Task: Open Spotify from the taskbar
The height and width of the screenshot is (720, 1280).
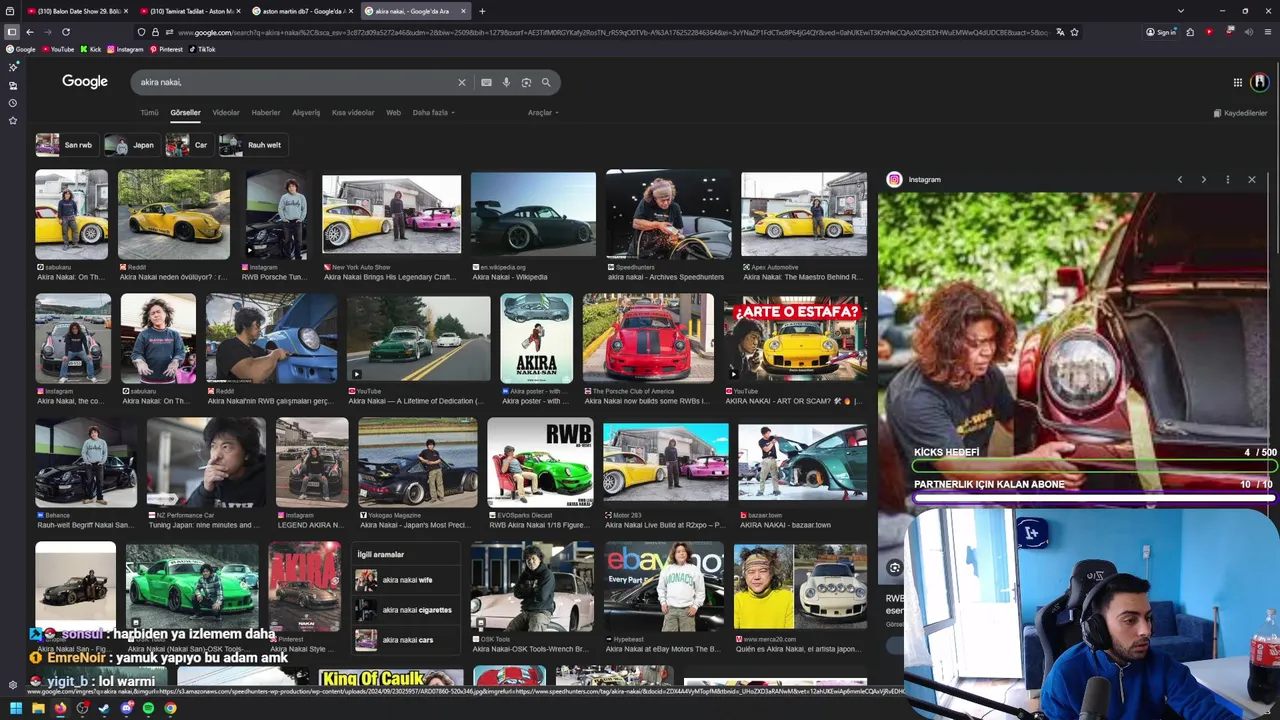Action: [148, 708]
